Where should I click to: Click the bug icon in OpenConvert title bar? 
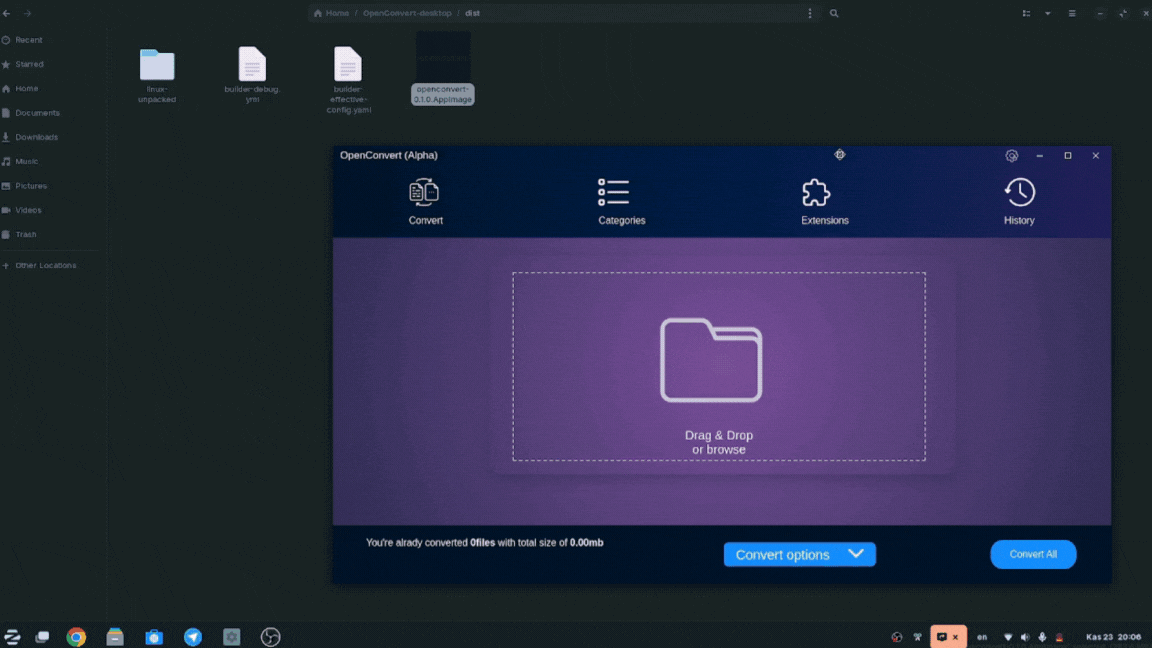click(x=840, y=154)
